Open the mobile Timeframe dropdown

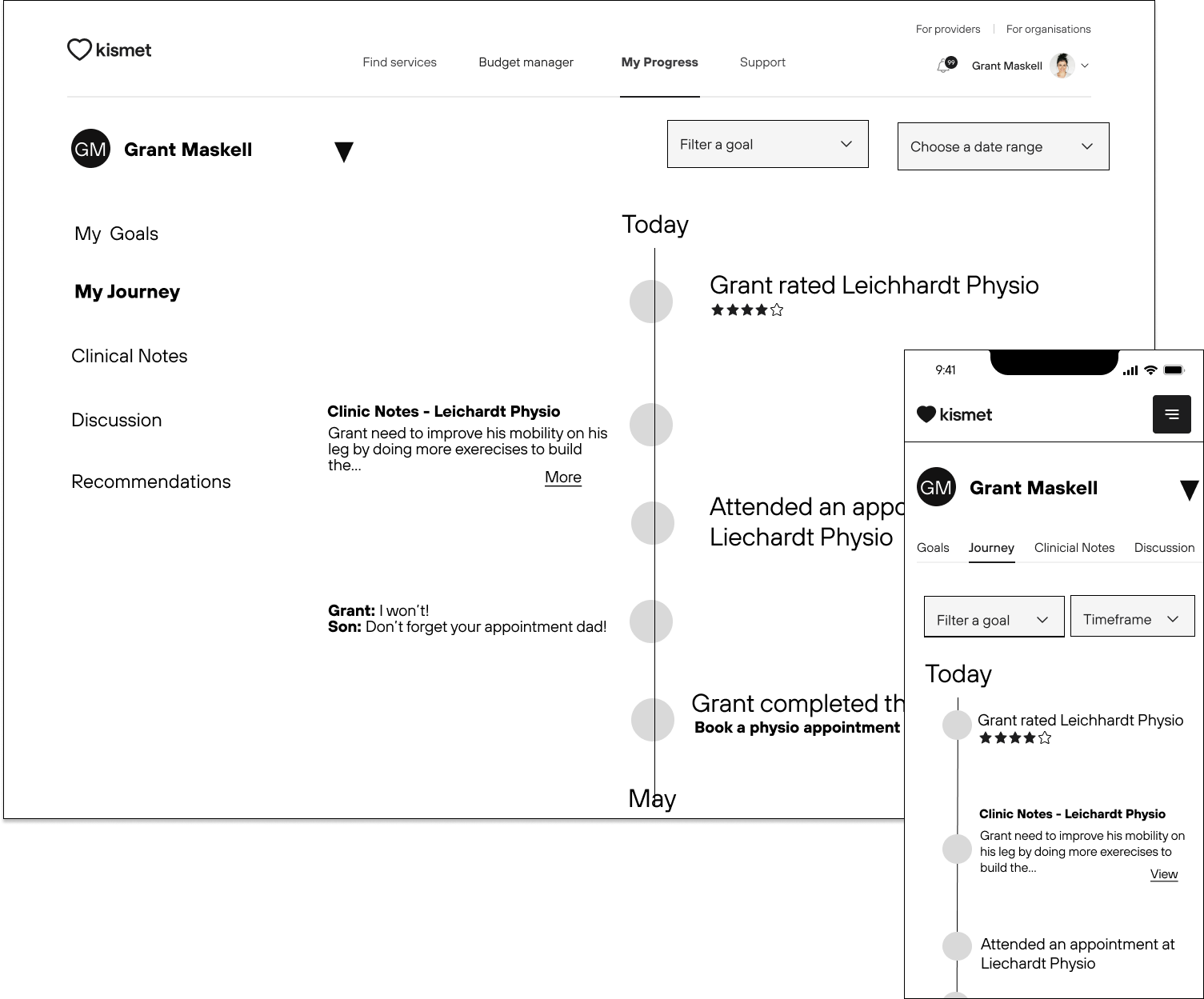pos(1131,618)
